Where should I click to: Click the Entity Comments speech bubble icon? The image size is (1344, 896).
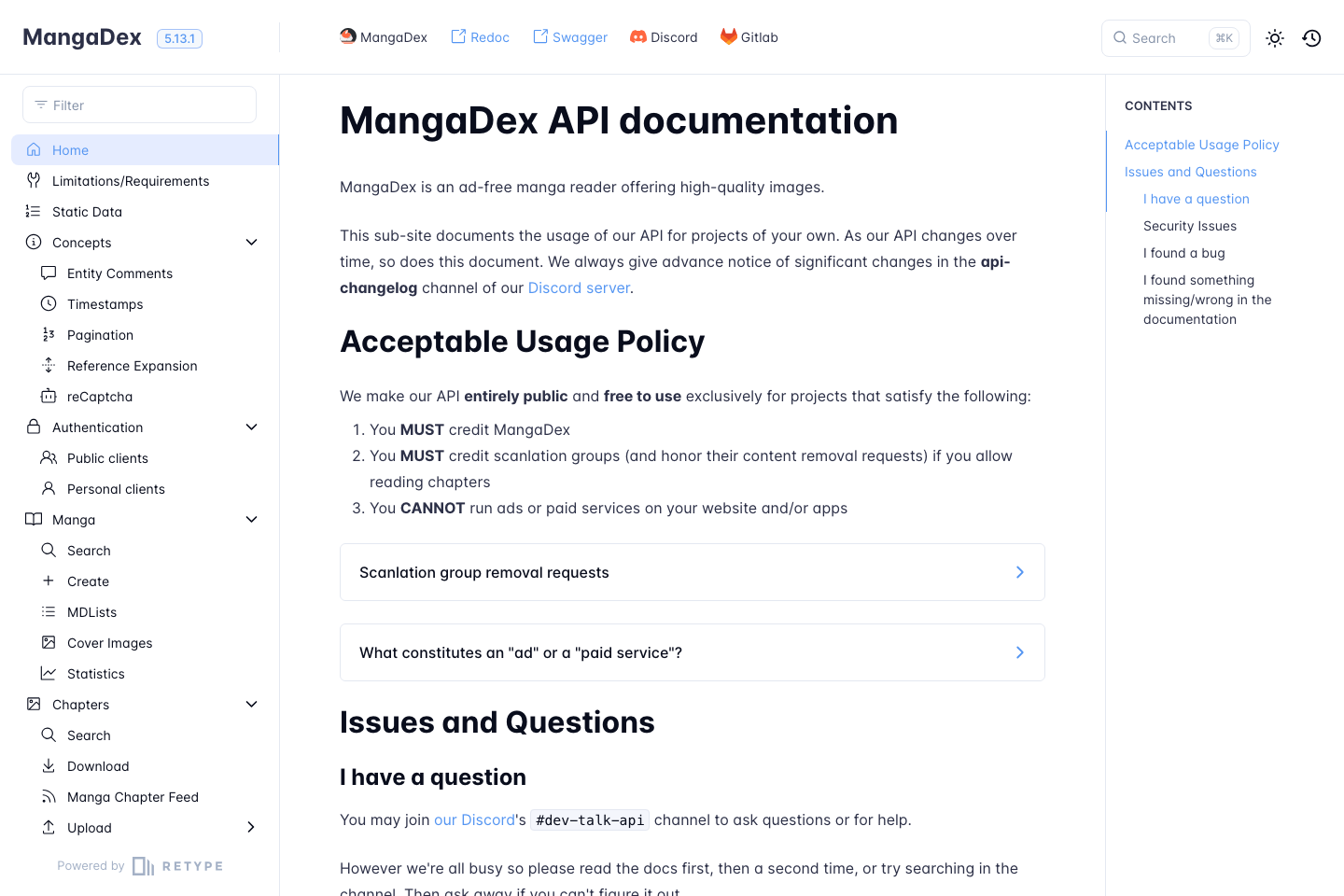click(x=49, y=273)
